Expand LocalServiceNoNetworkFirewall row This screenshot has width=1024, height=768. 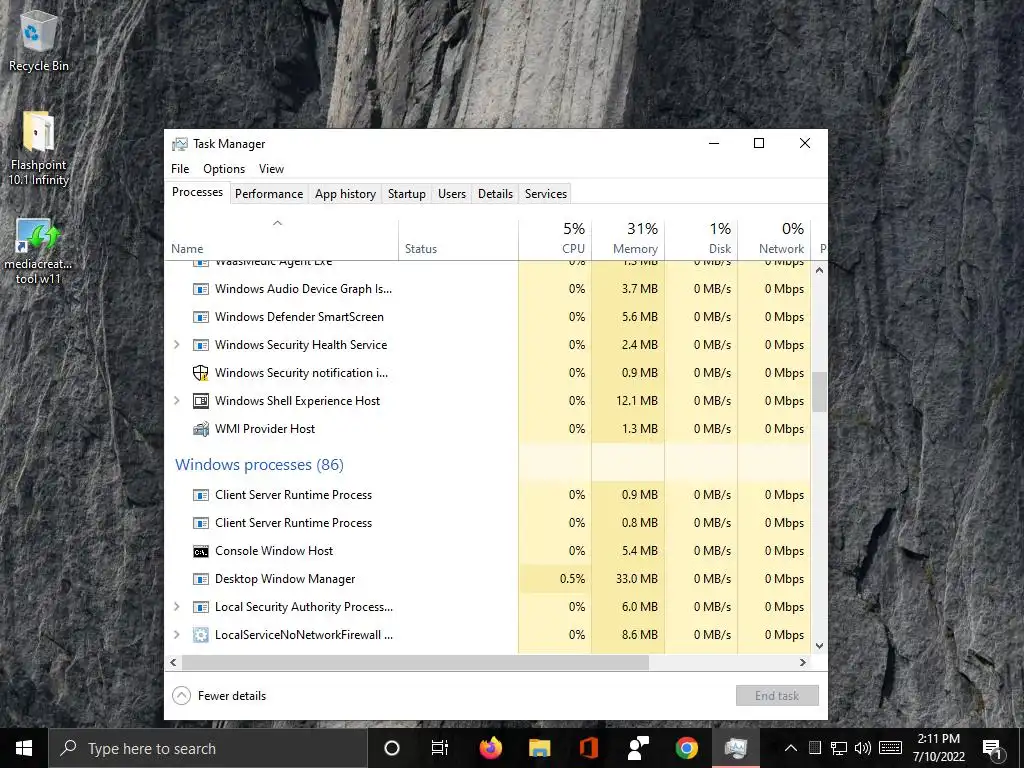pos(176,635)
